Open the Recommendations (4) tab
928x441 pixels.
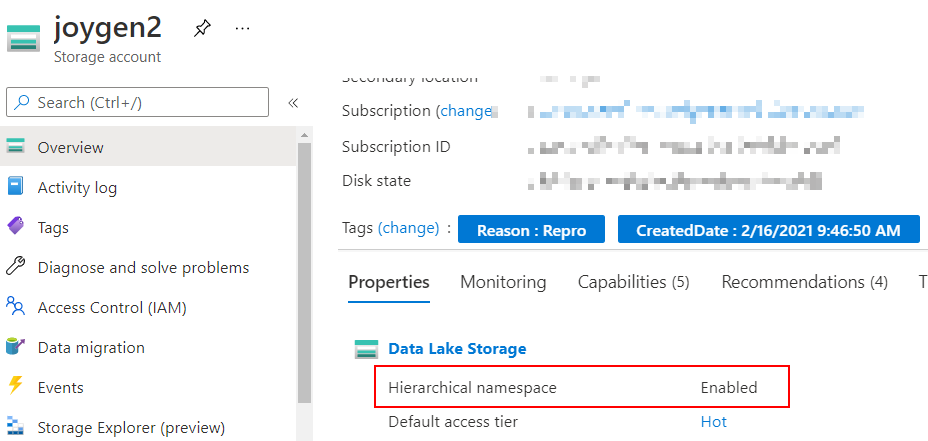click(804, 282)
